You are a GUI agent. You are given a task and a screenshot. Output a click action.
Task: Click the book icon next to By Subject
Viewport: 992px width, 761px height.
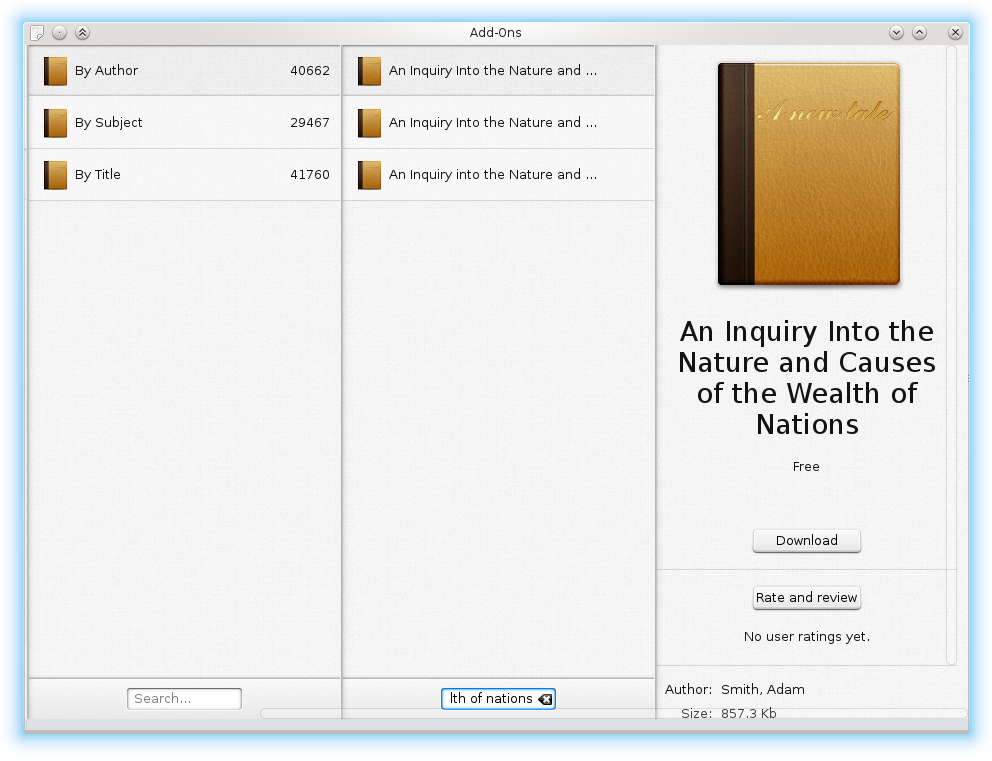(x=55, y=123)
